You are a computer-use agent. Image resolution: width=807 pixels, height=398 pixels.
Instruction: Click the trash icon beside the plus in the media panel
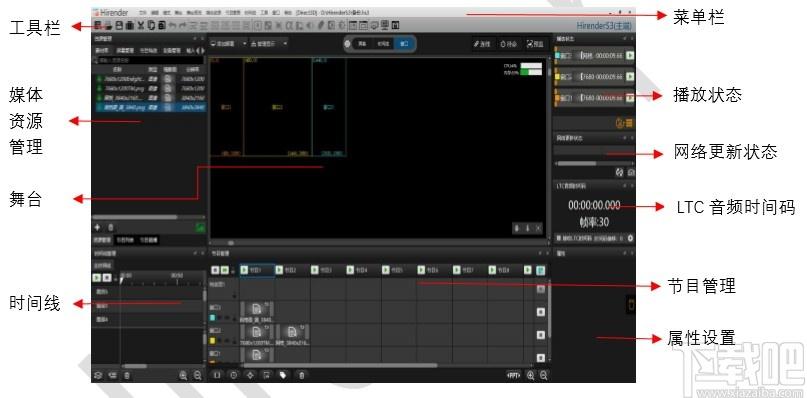[x=111, y=227]
